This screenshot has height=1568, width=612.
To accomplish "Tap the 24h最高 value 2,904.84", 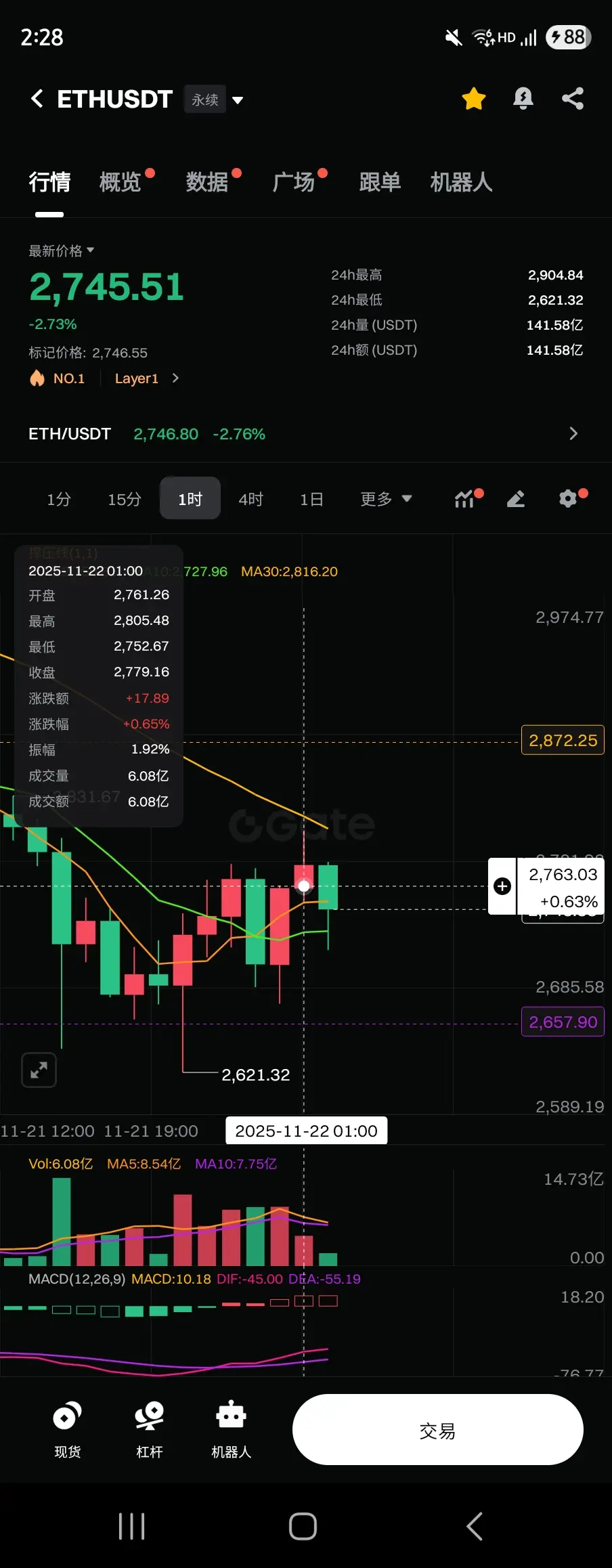I will 555,275.
